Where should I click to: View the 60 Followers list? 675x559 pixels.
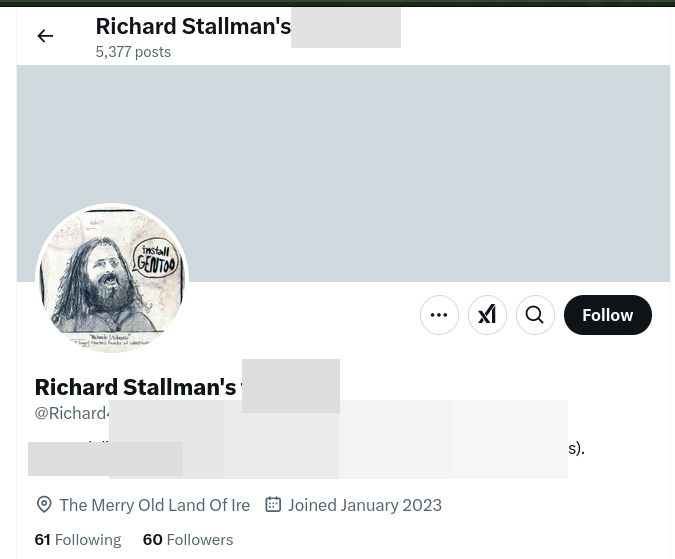pyautogui.click(x=188, y=540)
